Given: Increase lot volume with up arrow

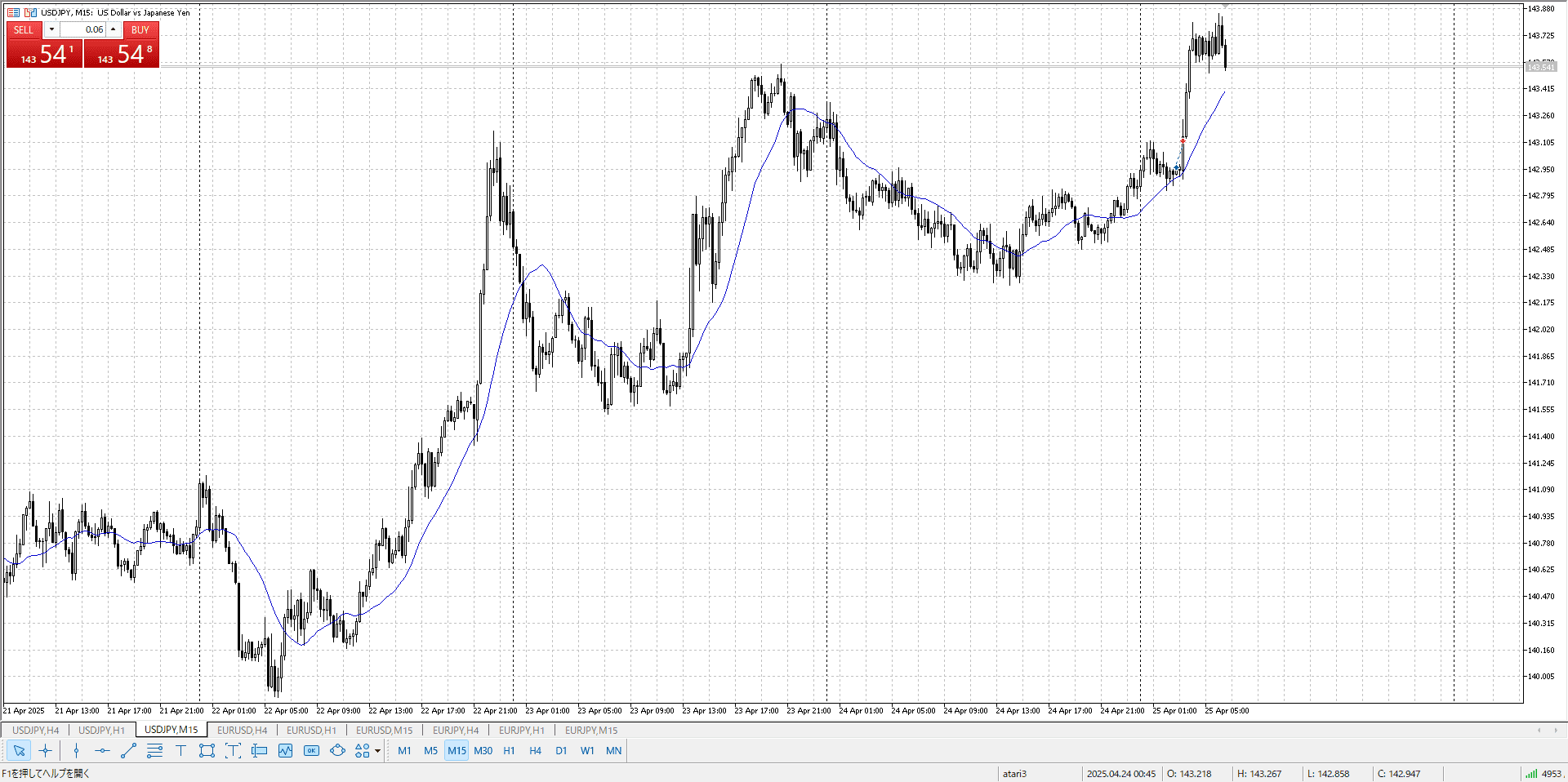Looking at the screenshot, I should (114, 29).
